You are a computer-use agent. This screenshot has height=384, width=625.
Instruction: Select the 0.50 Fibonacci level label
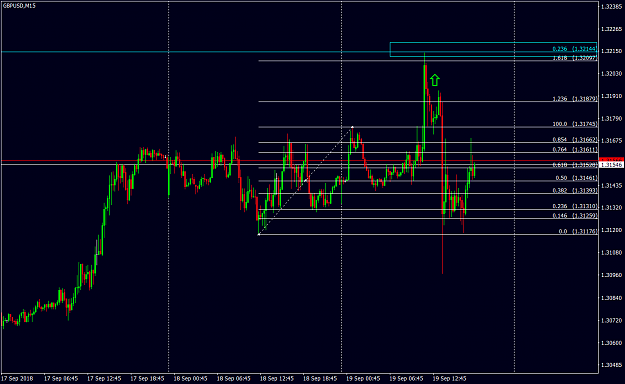(576, 178)
